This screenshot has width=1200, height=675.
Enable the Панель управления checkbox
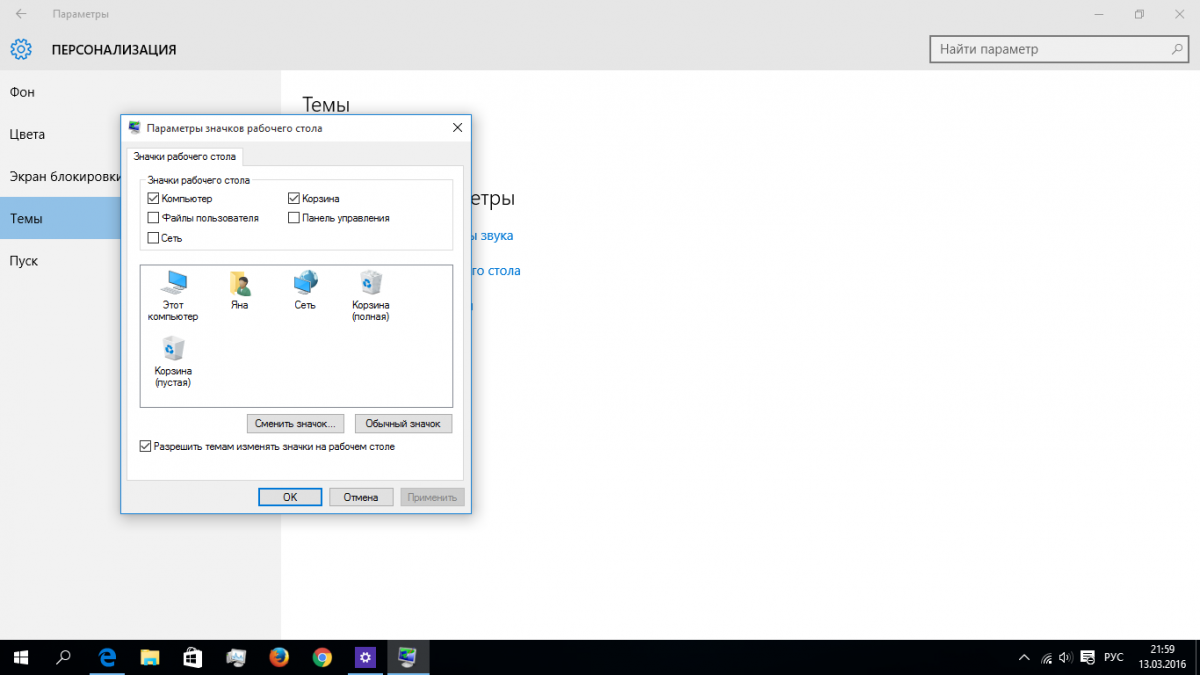(x=294, y=218)
